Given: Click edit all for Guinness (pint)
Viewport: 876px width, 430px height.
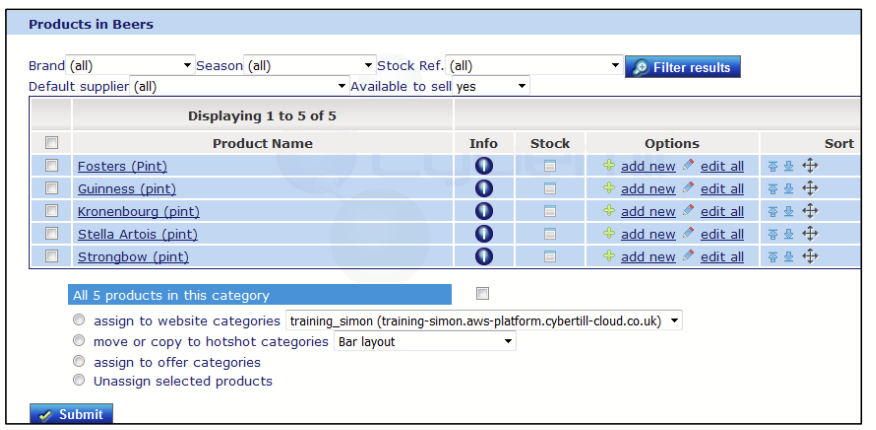Looking at the screenshot, I should [722, 189].
